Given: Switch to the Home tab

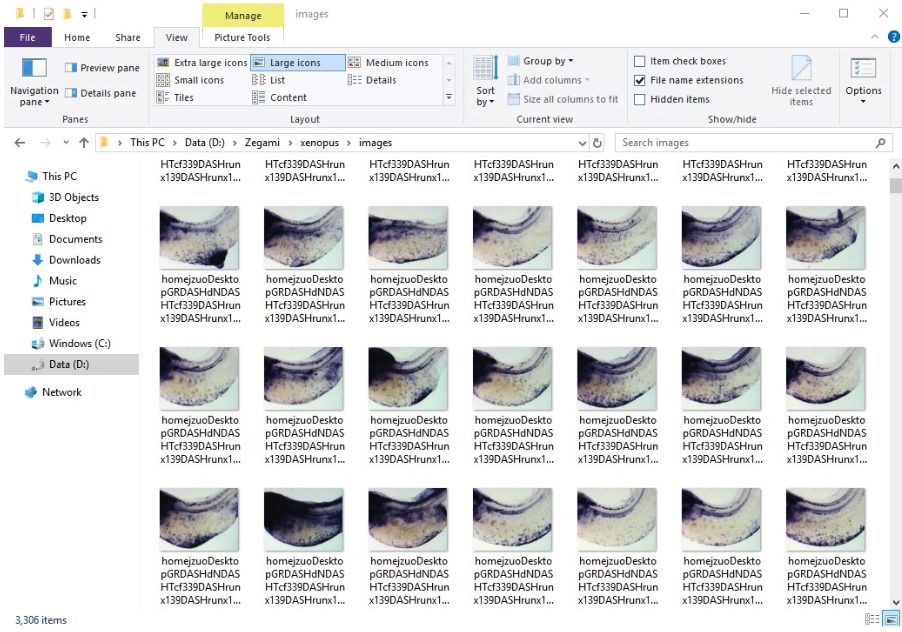Looking at the screenshot, I should click(x=77, y=37).
